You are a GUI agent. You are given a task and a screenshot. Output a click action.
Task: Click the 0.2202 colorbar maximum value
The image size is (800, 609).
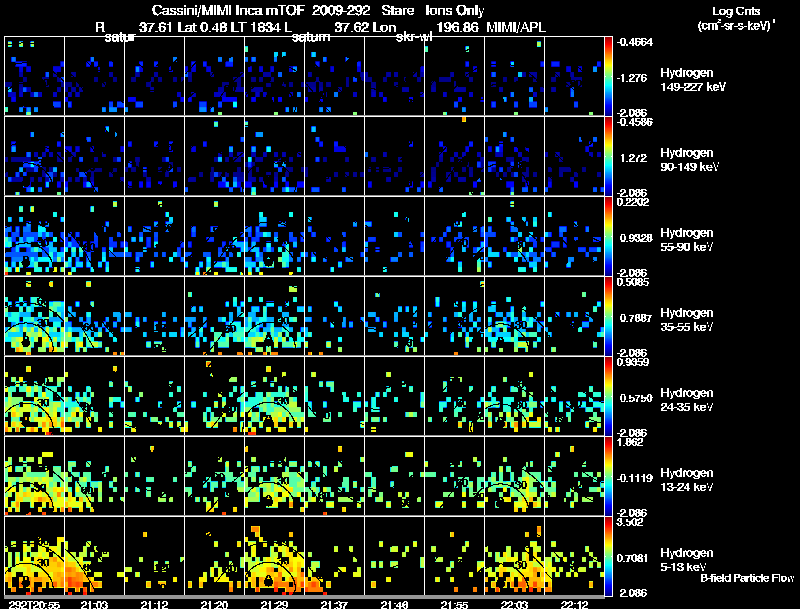pos(633,202)
